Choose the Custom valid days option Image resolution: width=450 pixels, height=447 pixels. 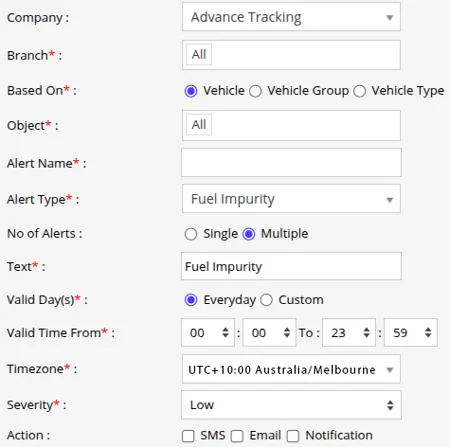click(x=266, y=300)
